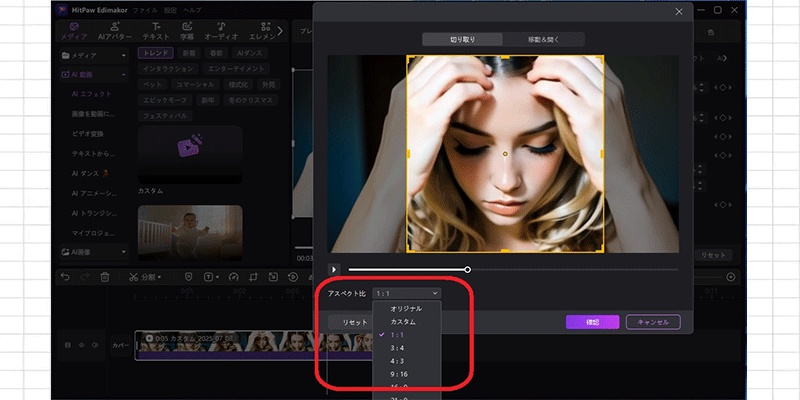Select the トレンド category tag
The height and width of the screenshot is (400, 800).
(156, 53)
